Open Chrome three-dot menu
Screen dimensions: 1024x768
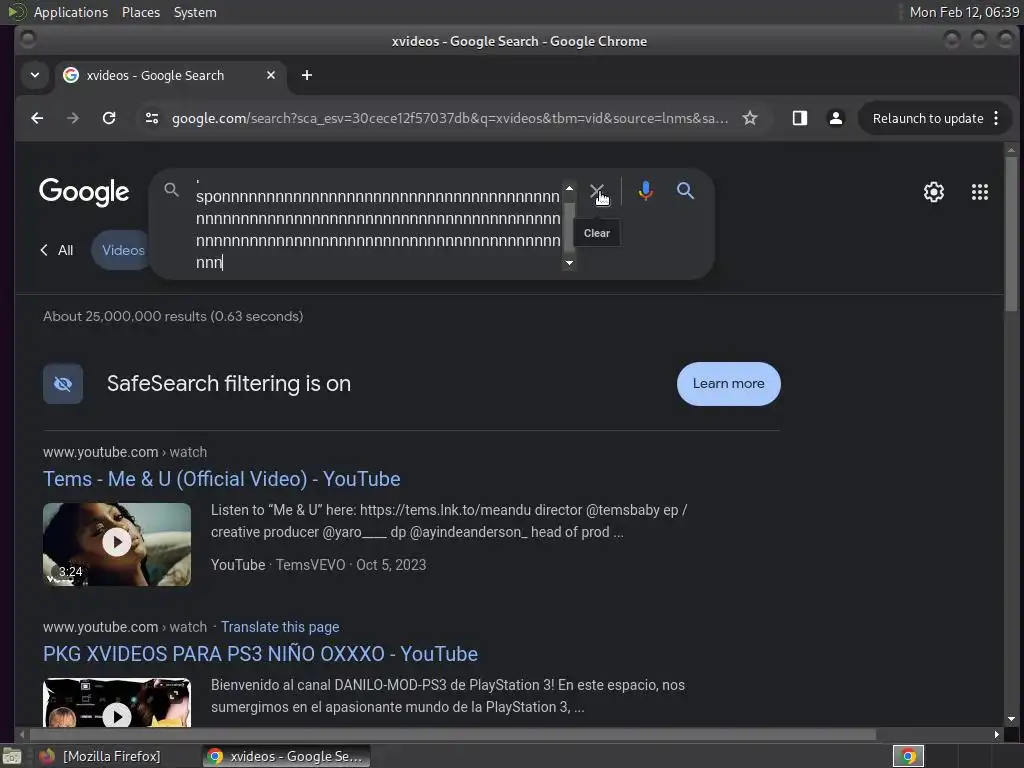996,118
